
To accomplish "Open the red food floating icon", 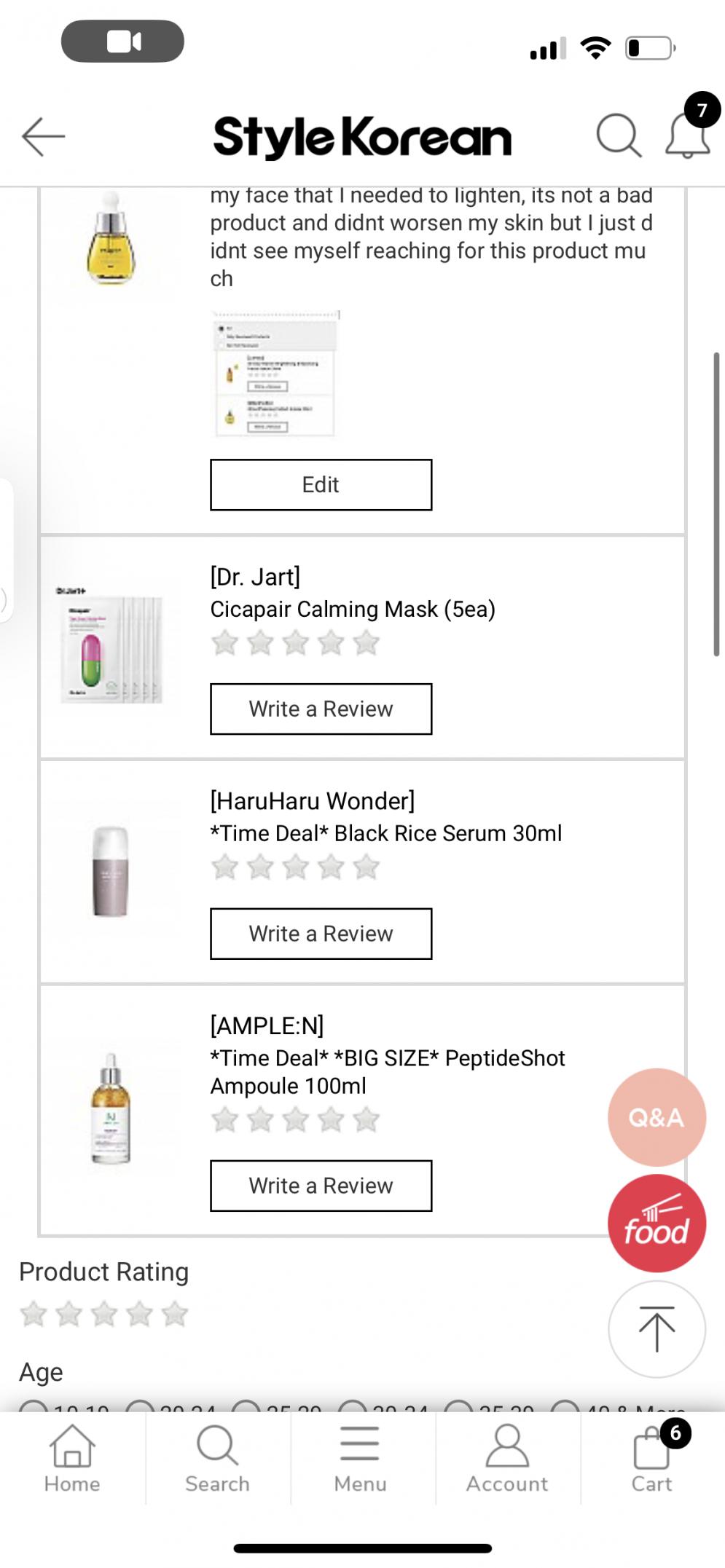I will [x=657, y=1224].
